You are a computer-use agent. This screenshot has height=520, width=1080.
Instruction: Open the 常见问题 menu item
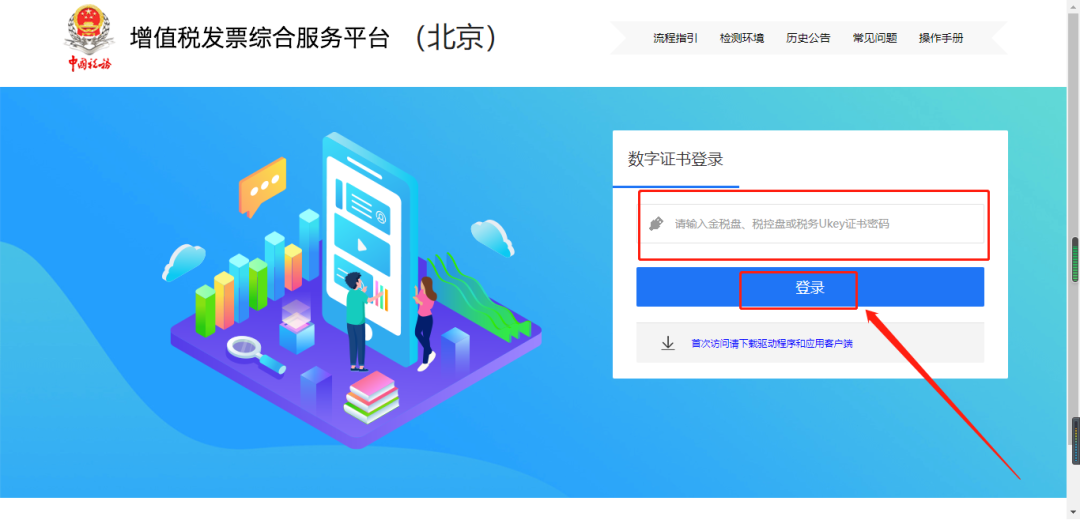click(x=875, y=38)
